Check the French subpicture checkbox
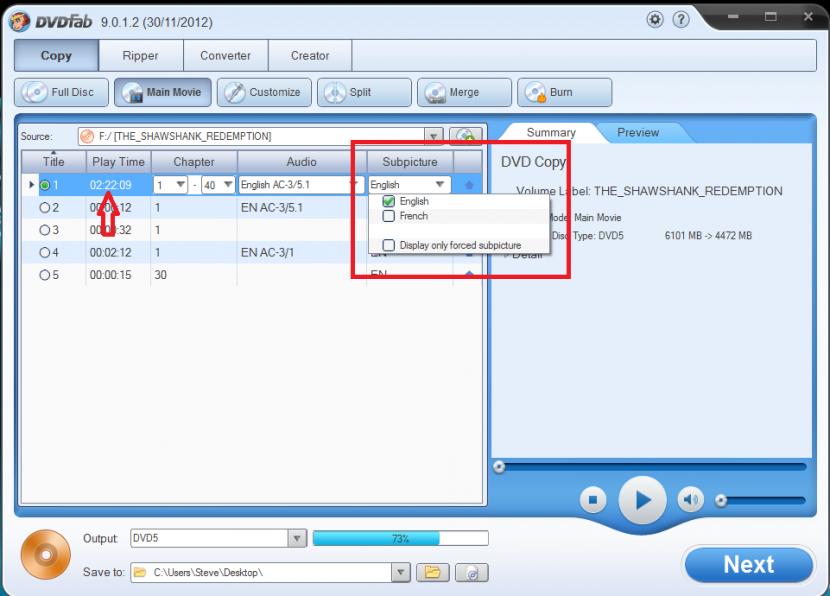Image resolution: width=830 pixels, height=596 pixels. pyautogui.click(x=389, y=216)
